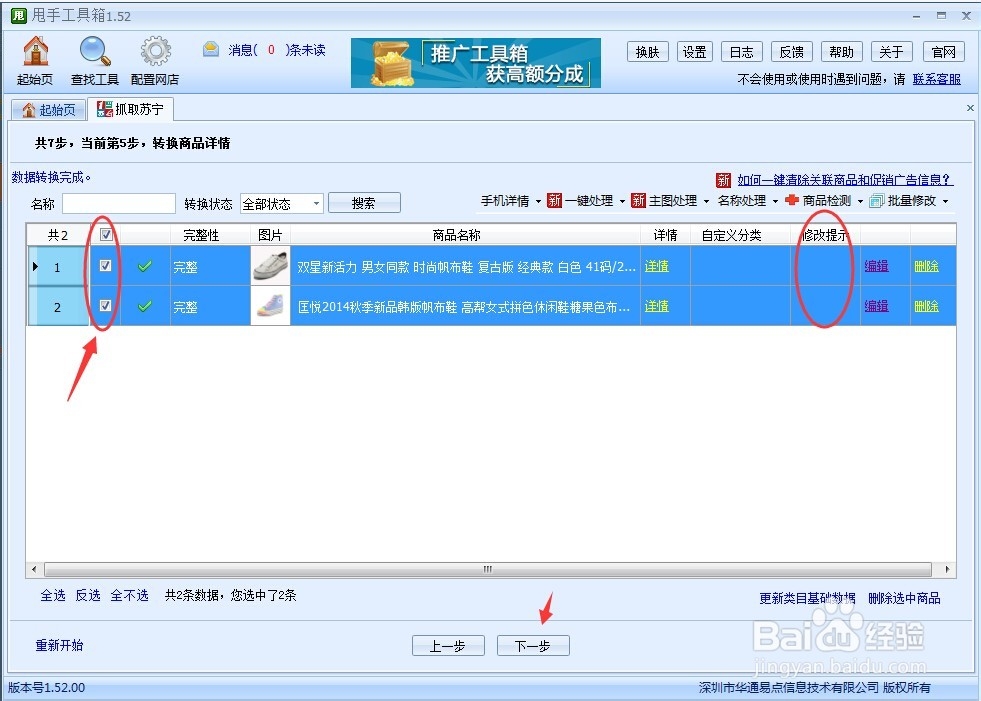Select product name starting 双星新活力
The image size is (981, 701).
point(466,267)
